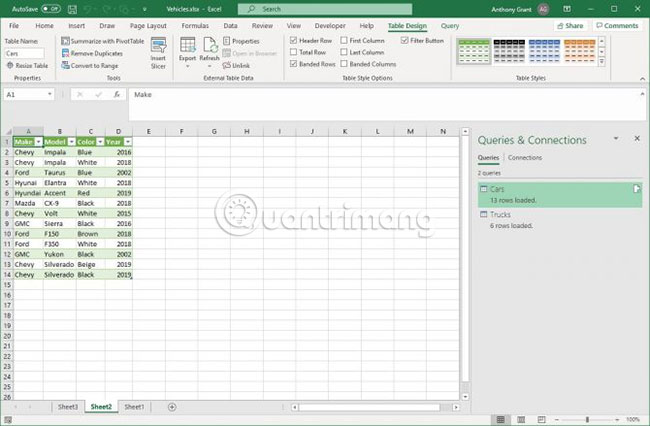Click the Search box in title bar
Viewport: 650px width, 426px height.
click(325, 9)
